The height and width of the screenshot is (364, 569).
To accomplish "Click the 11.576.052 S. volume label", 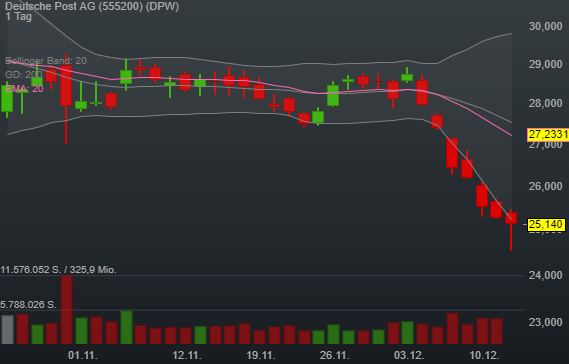I will pyautogui.click(x=58, y=270).
